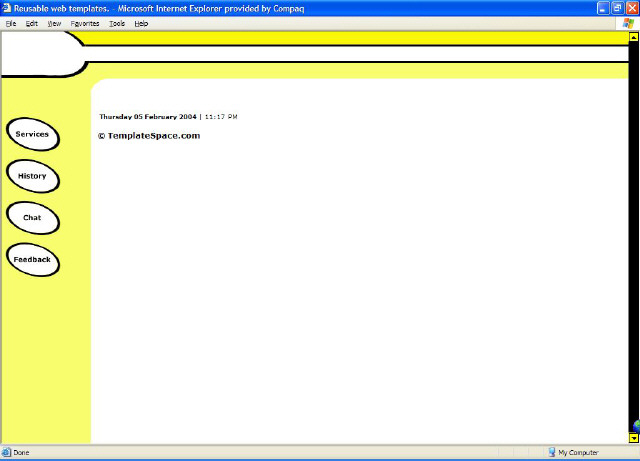
Task: Open the File menu
Action: pos(11,23)
